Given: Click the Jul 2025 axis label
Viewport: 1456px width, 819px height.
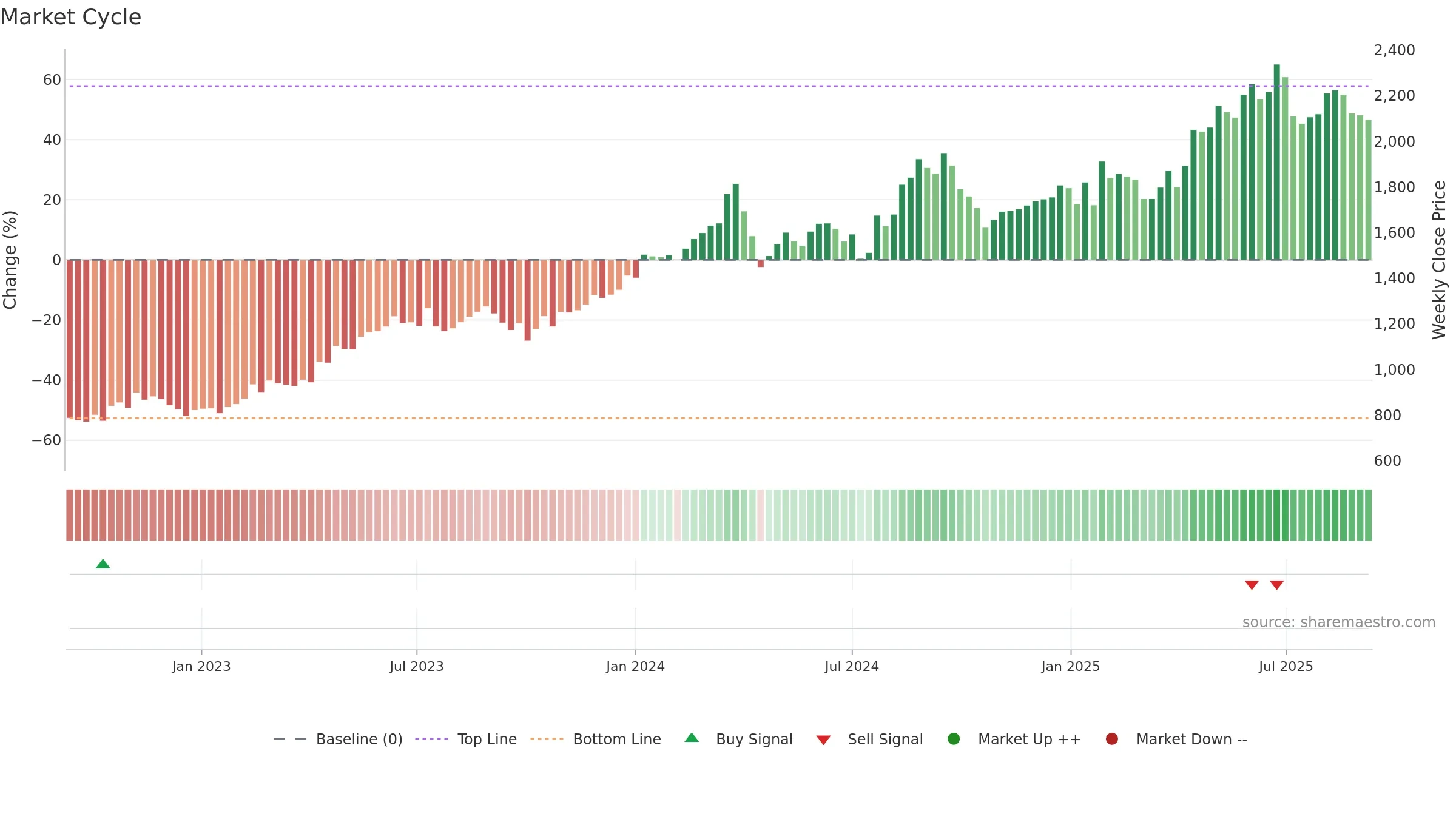Looking at the screenshot, I should pos(1286,667).
